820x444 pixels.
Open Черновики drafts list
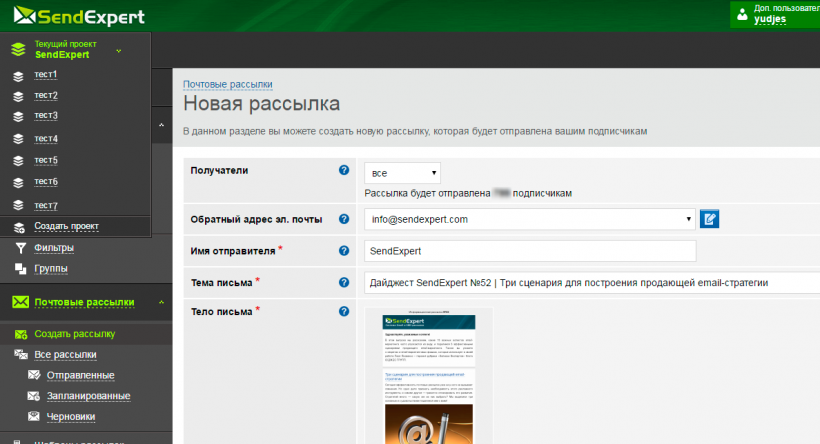(x=71, y=417)
